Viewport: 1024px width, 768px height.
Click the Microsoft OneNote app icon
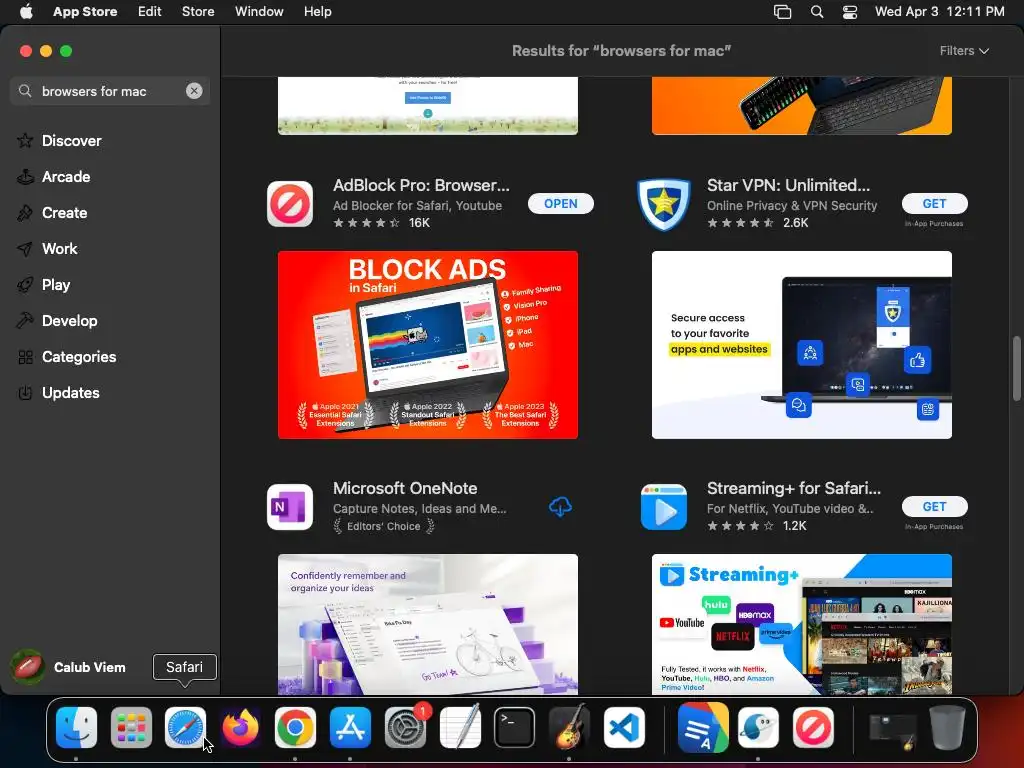(290, 507)
